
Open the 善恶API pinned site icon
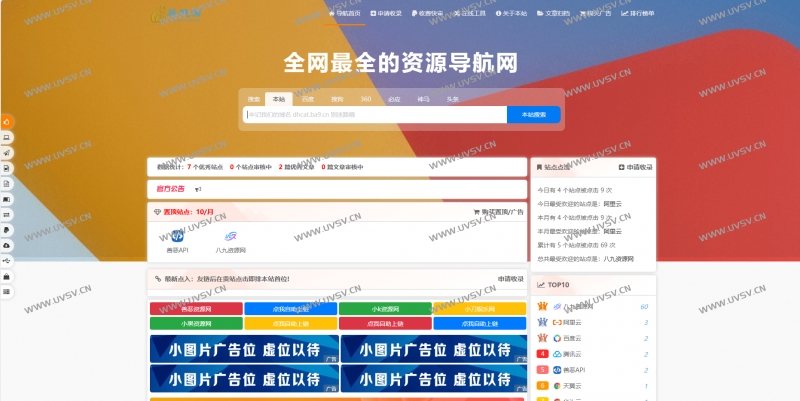tap(177, 236)
